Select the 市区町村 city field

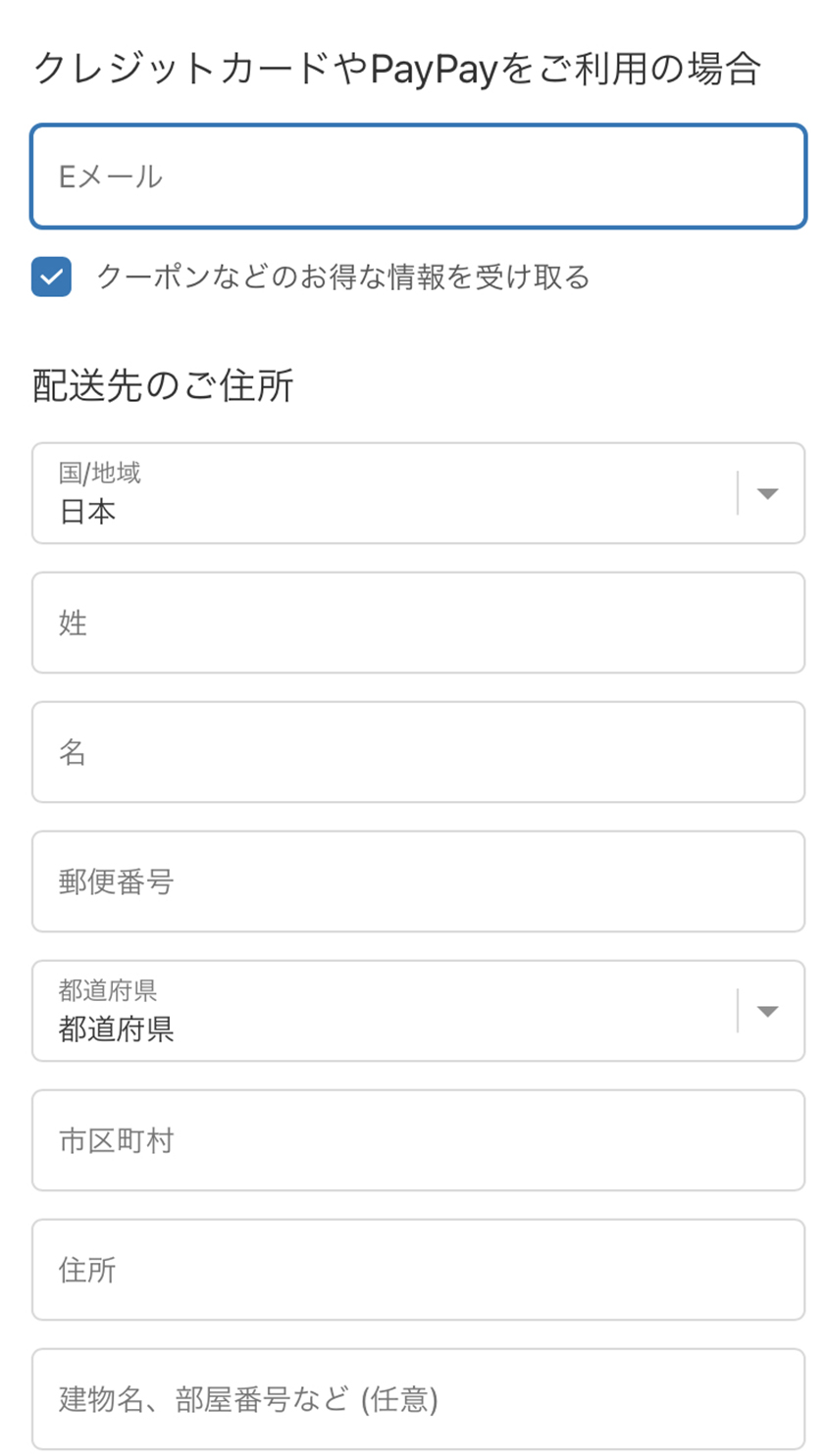[418, 1140]
